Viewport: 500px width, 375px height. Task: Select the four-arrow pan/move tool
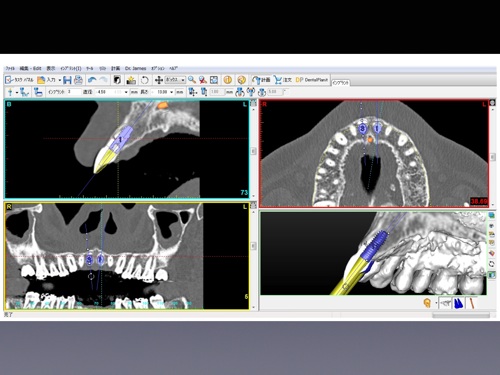(x=159, y=80)
